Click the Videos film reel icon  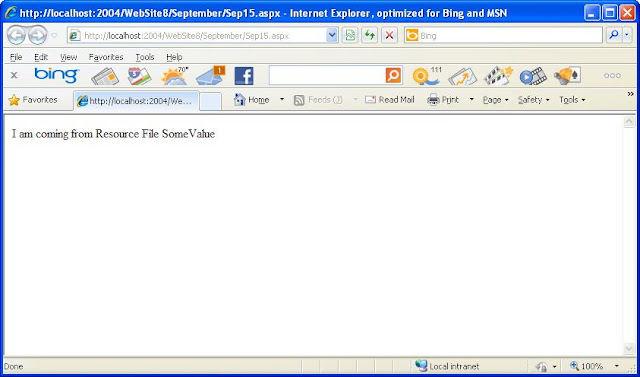pyautogui.click(x=533, y=76)
